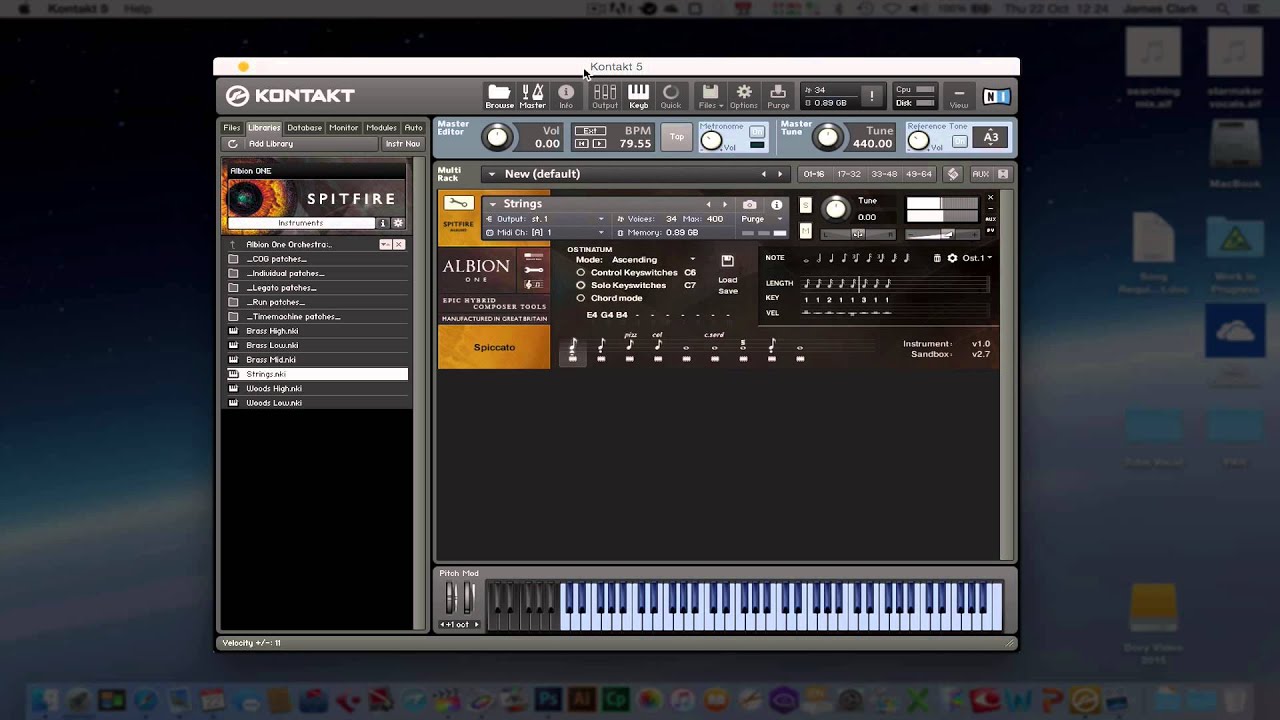Viewport: 1280px width, 720px height.
Task: Click the ostinatum floppy disk icon
Action: click(x=727, y=260)
